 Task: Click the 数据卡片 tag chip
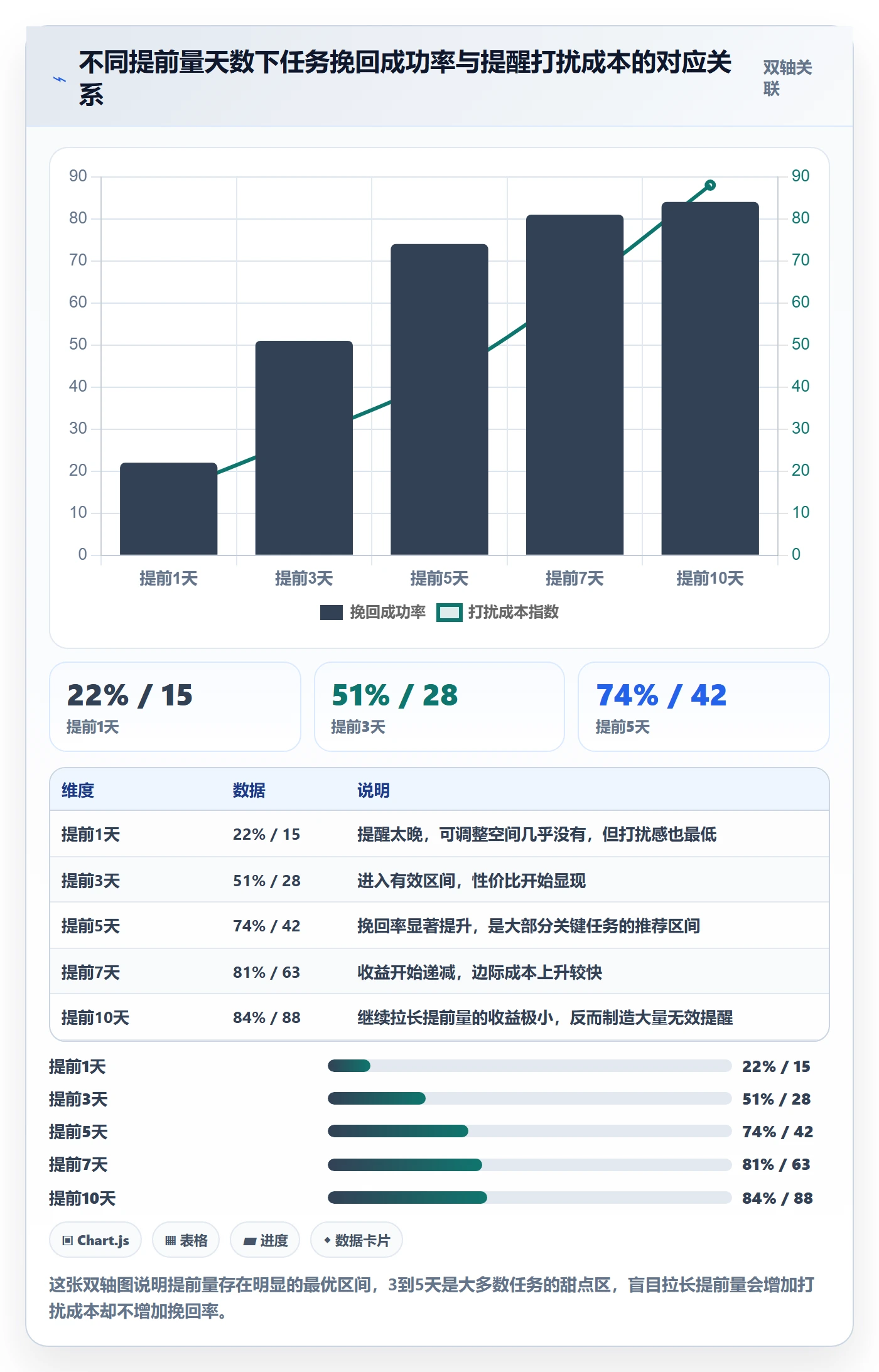(x=357, y=1240)
